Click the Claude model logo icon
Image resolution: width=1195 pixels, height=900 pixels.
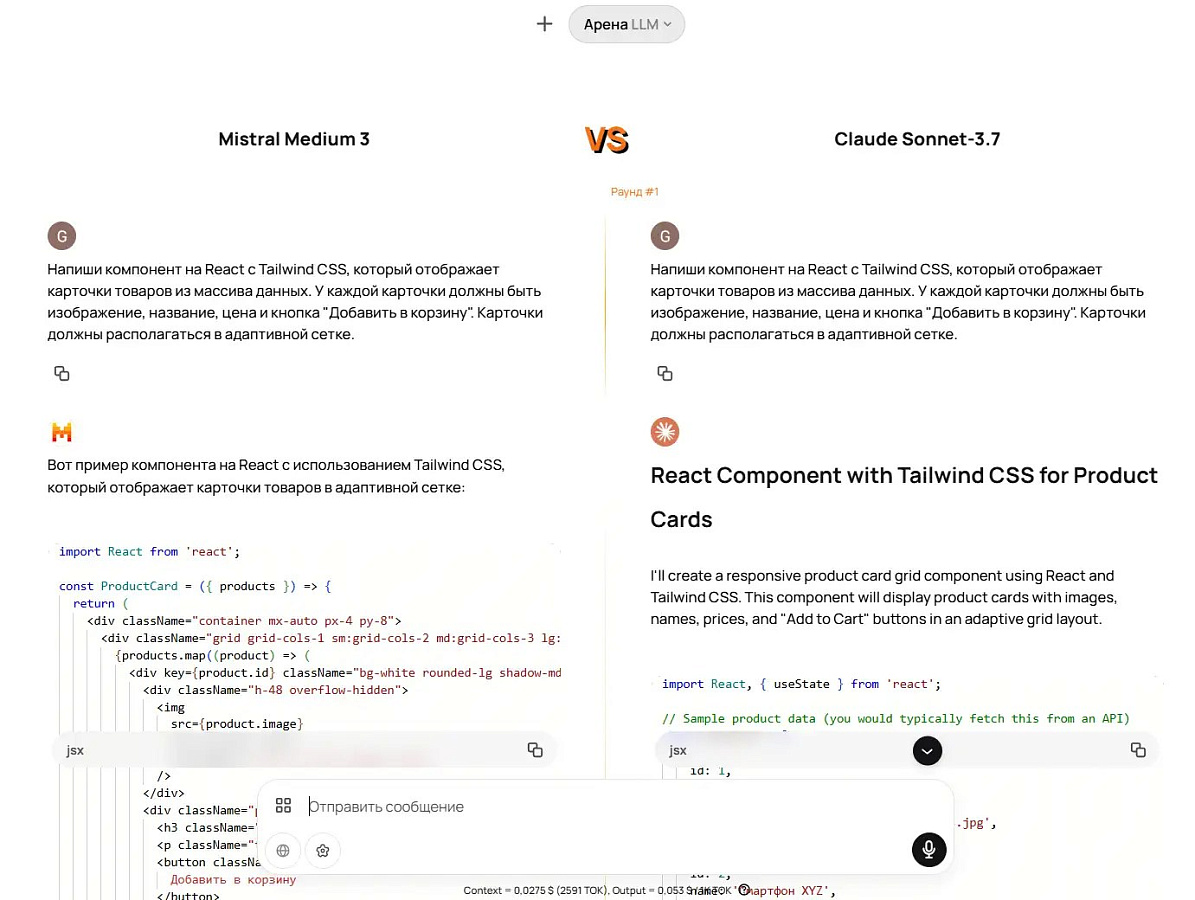pos(665,432)
